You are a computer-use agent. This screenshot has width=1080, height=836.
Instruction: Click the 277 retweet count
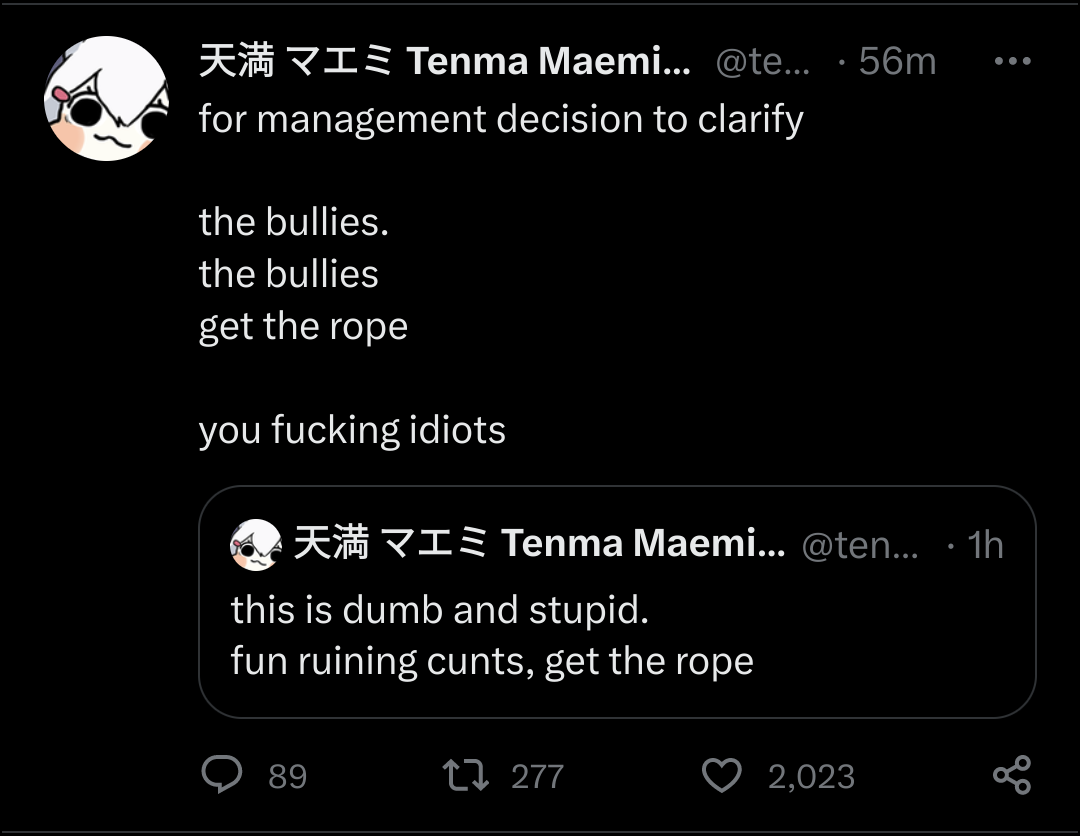537,777
